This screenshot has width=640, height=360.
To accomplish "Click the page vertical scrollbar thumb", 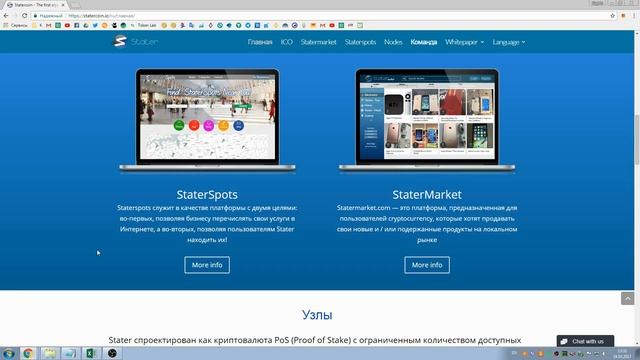I will pos(637,140).
